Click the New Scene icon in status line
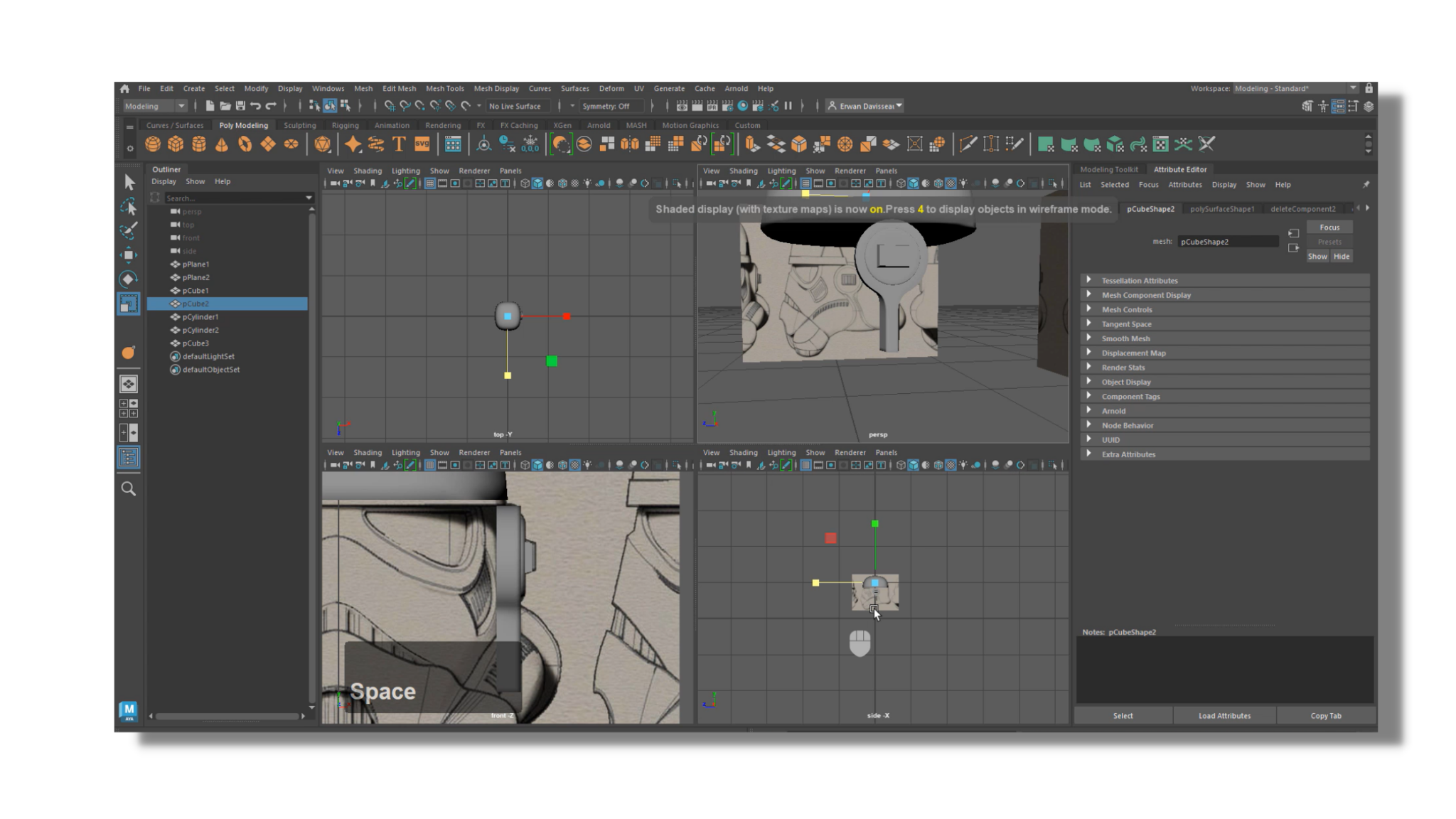The image size is (1456, 819). pos(210,106)
